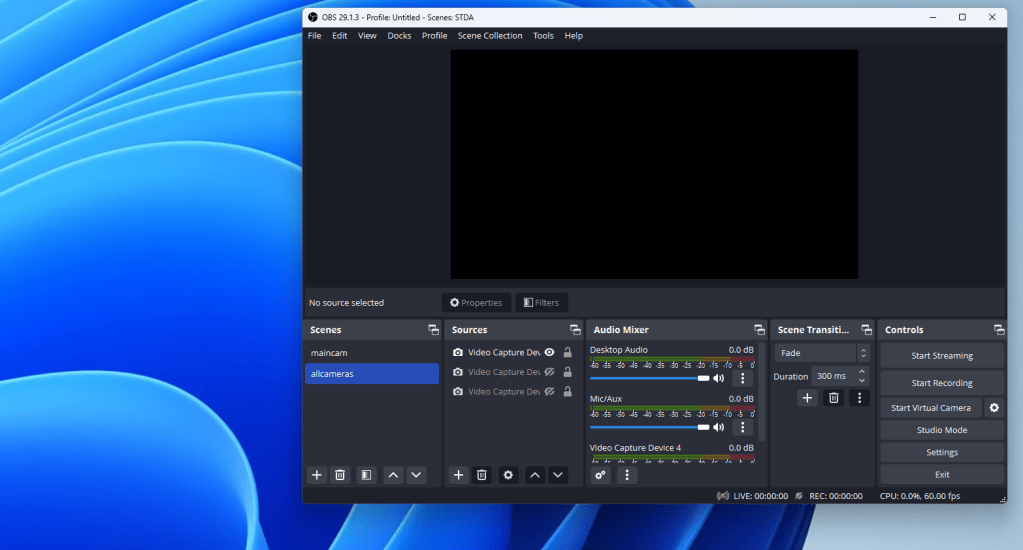Open the Desktop Audio options menu
The width and height of the screenshot is (1023, 550).
[742, 378]
